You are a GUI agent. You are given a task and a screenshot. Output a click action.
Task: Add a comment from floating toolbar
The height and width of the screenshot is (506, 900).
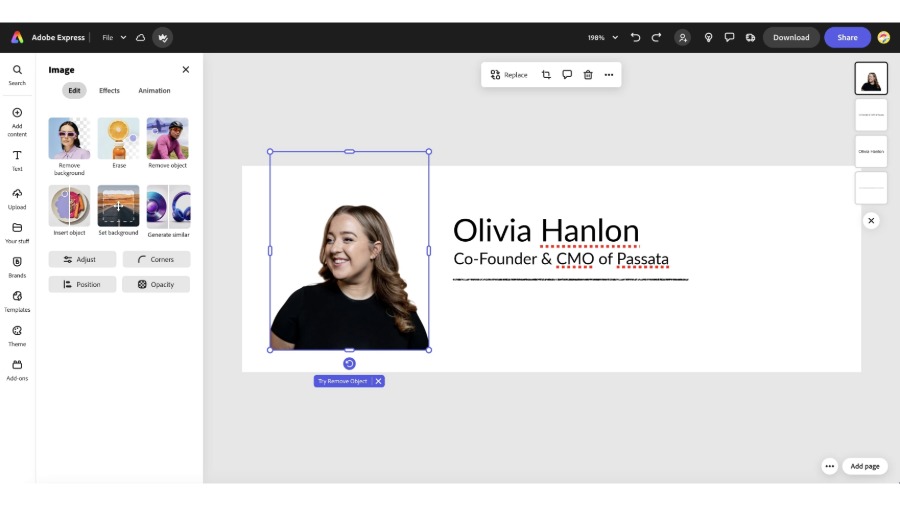coord(567,75)
